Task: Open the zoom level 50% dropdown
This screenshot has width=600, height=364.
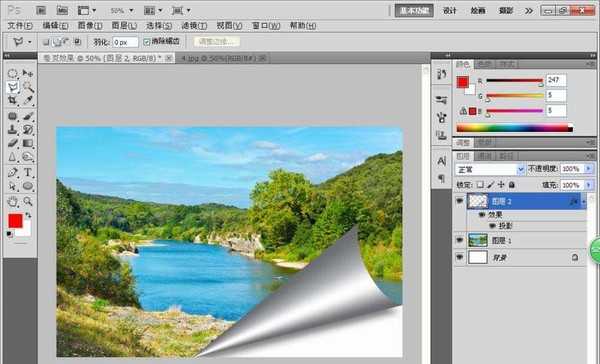Action: (x=122, y=11)
